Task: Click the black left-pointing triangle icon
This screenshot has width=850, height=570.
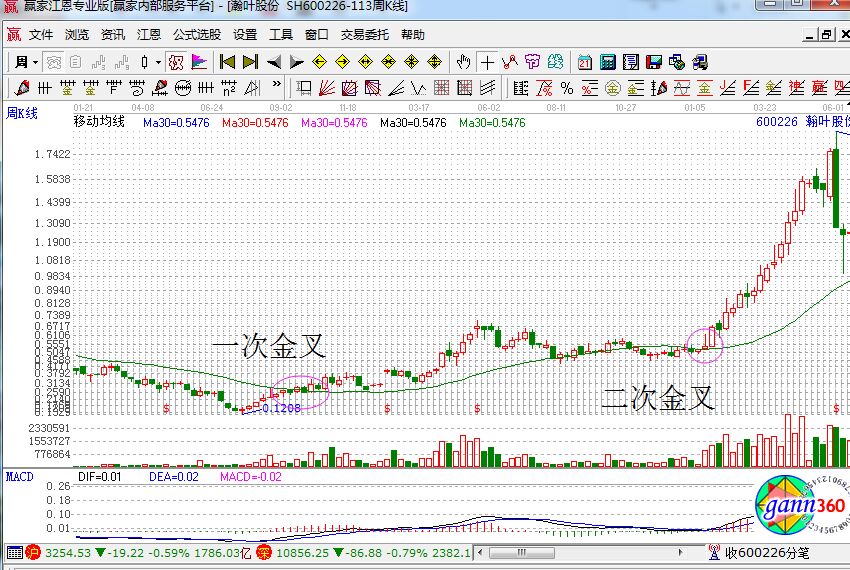Action: tap(273, 62)
